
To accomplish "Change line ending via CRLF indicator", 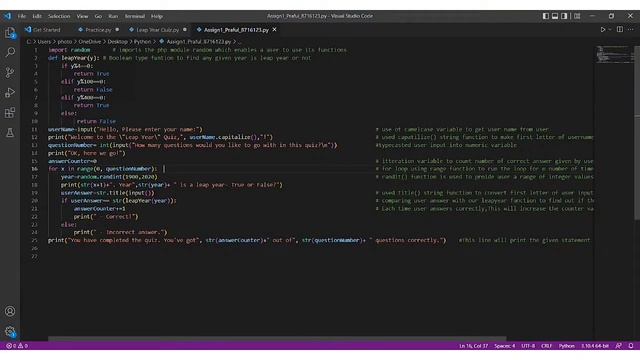I will pyautogui.click(x=546, y=346).
